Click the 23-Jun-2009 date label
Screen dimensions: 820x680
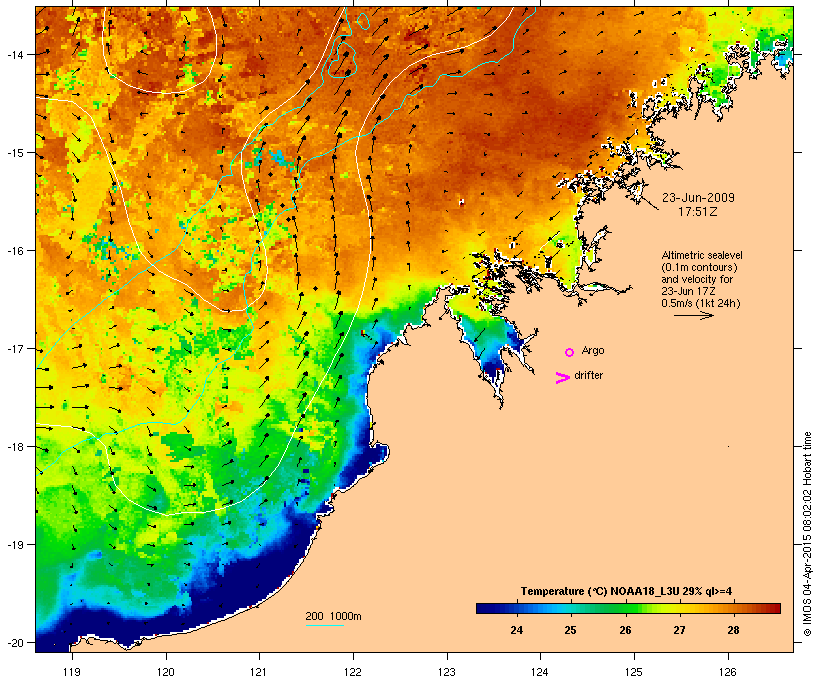click(698, 198)
